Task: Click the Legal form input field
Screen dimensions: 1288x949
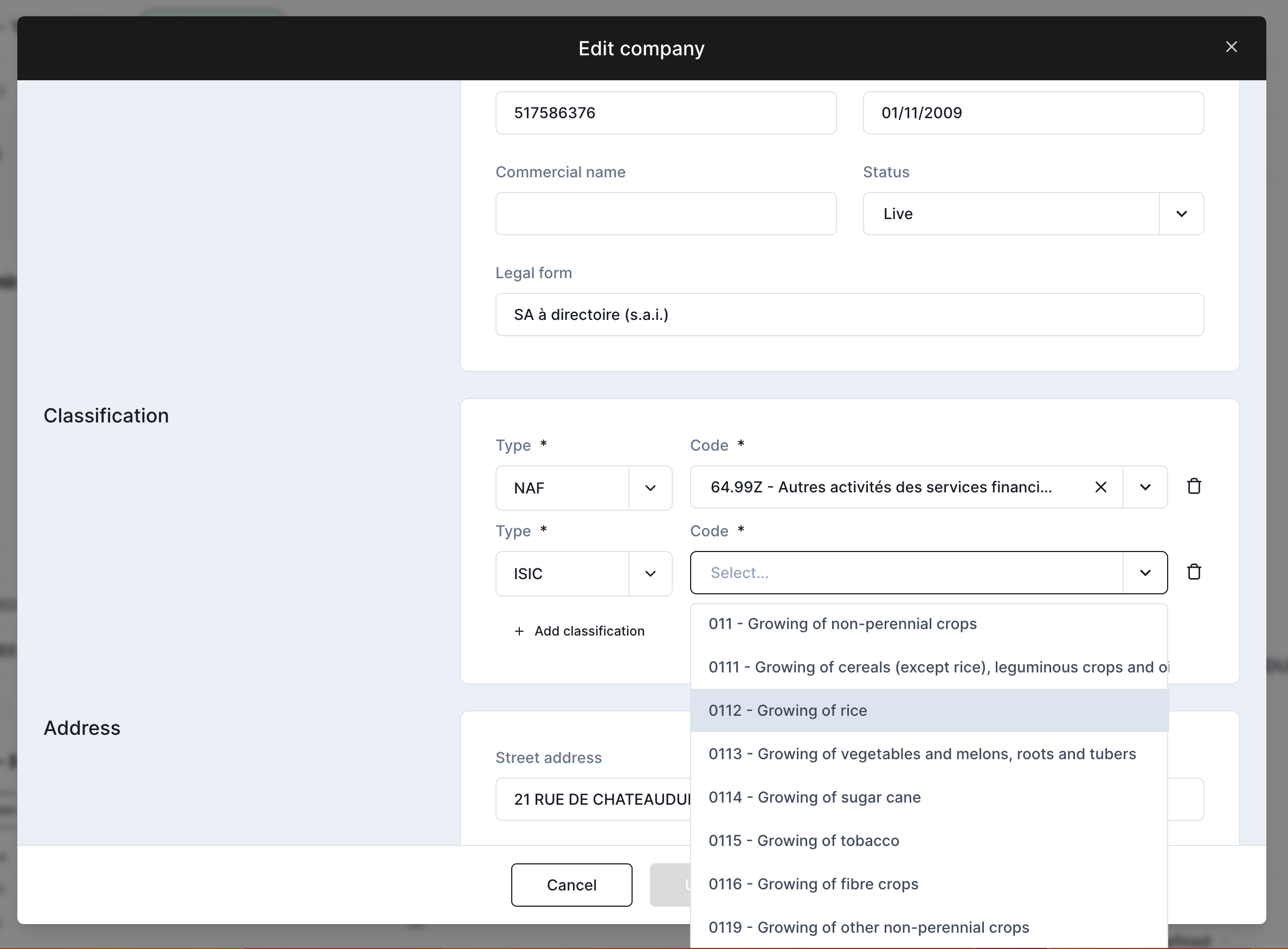Action: point(849,315)
